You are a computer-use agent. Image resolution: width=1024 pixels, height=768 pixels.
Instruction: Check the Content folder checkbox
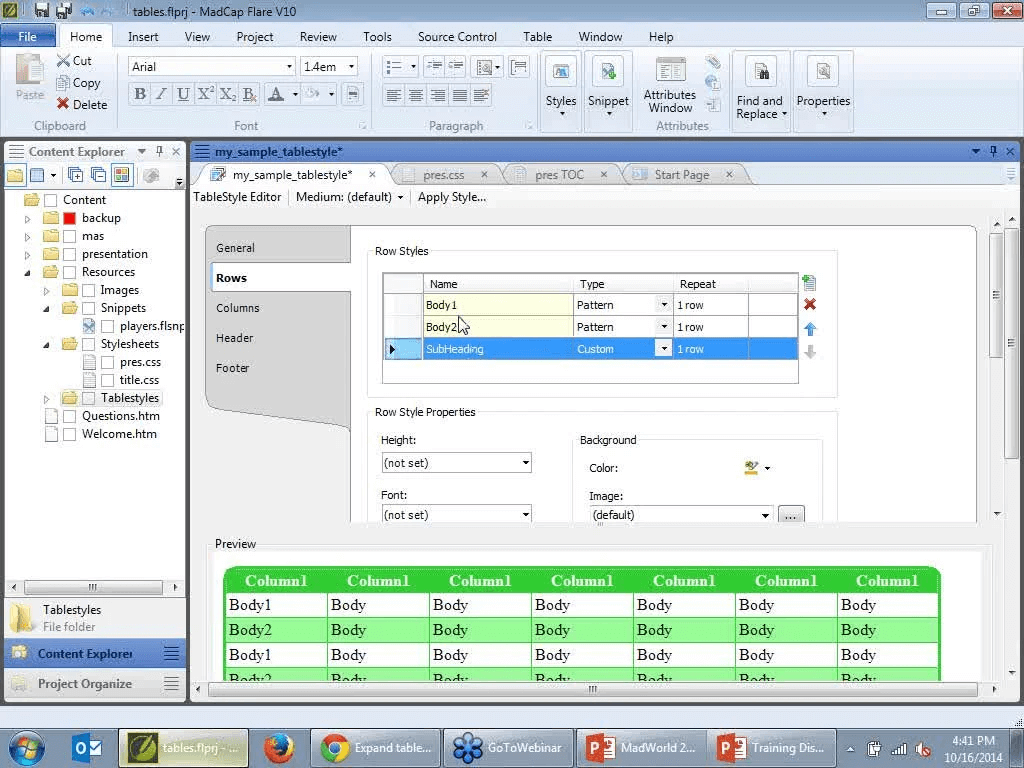pos(51,200)
